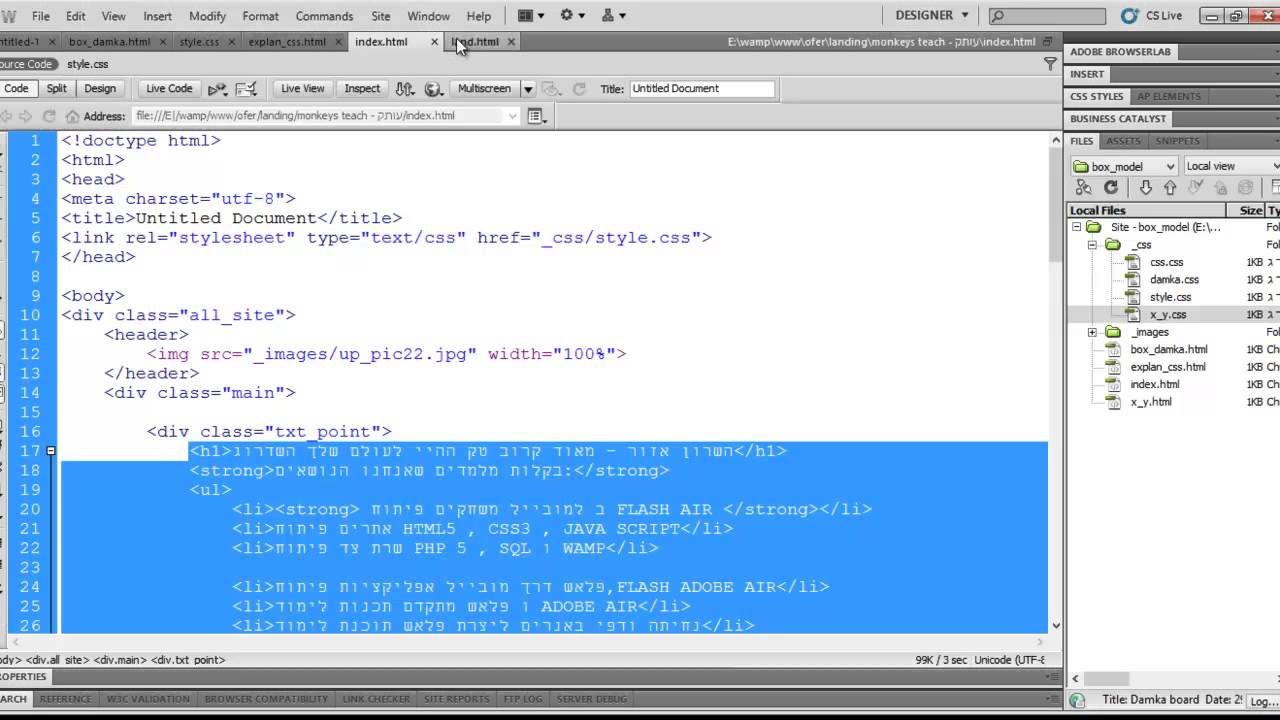Click the Title input field
This screenshot has width=1280, height=720.
pyautogui.click(x=702, y=89)
